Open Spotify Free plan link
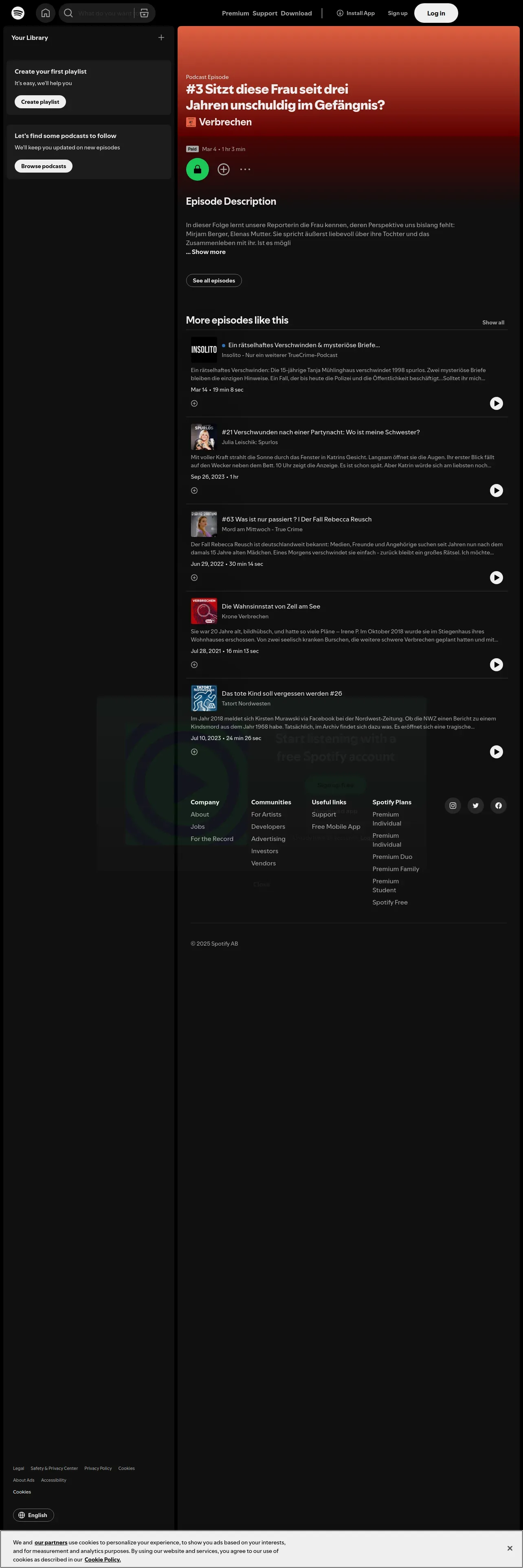523x1568 pixels. pos(390,903)
